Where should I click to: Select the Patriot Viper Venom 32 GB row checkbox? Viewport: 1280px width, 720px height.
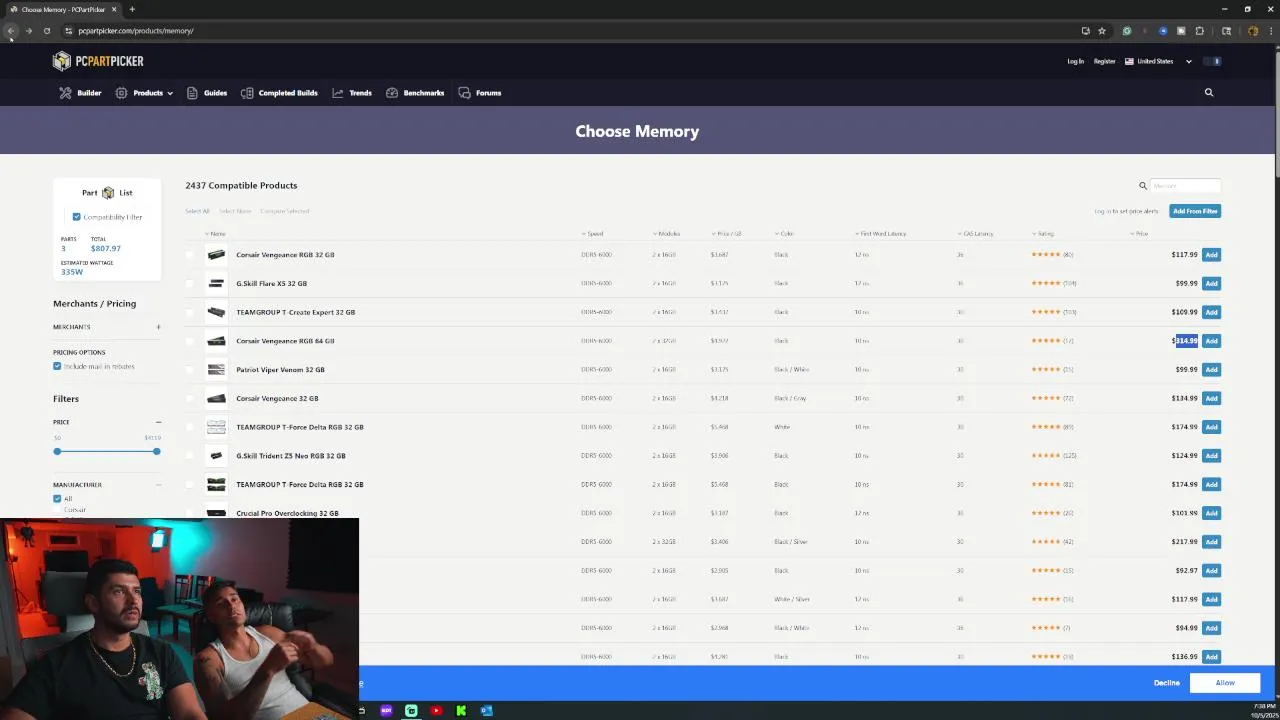[x=190, y=370]
